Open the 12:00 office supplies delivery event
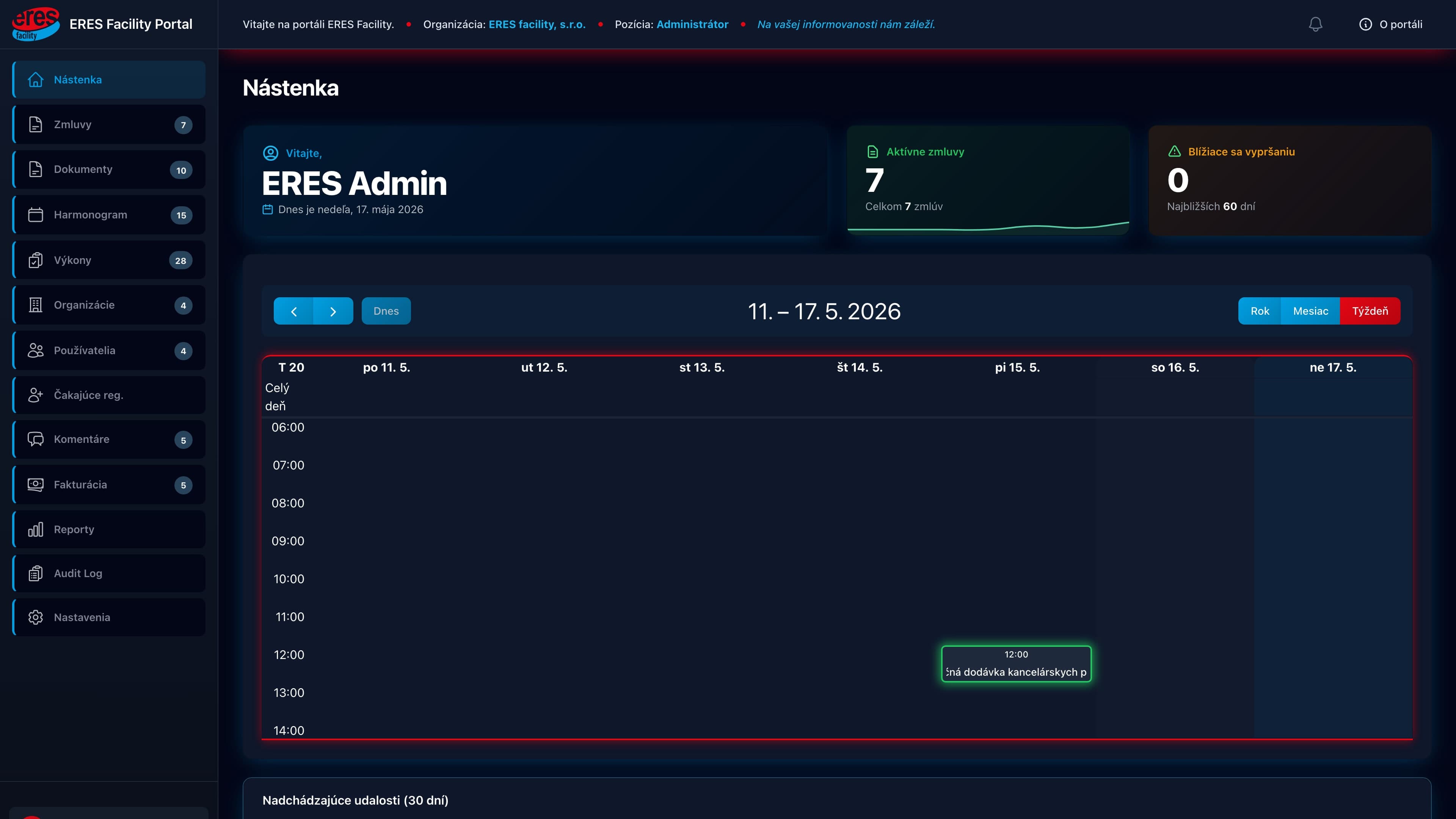 1016,664
